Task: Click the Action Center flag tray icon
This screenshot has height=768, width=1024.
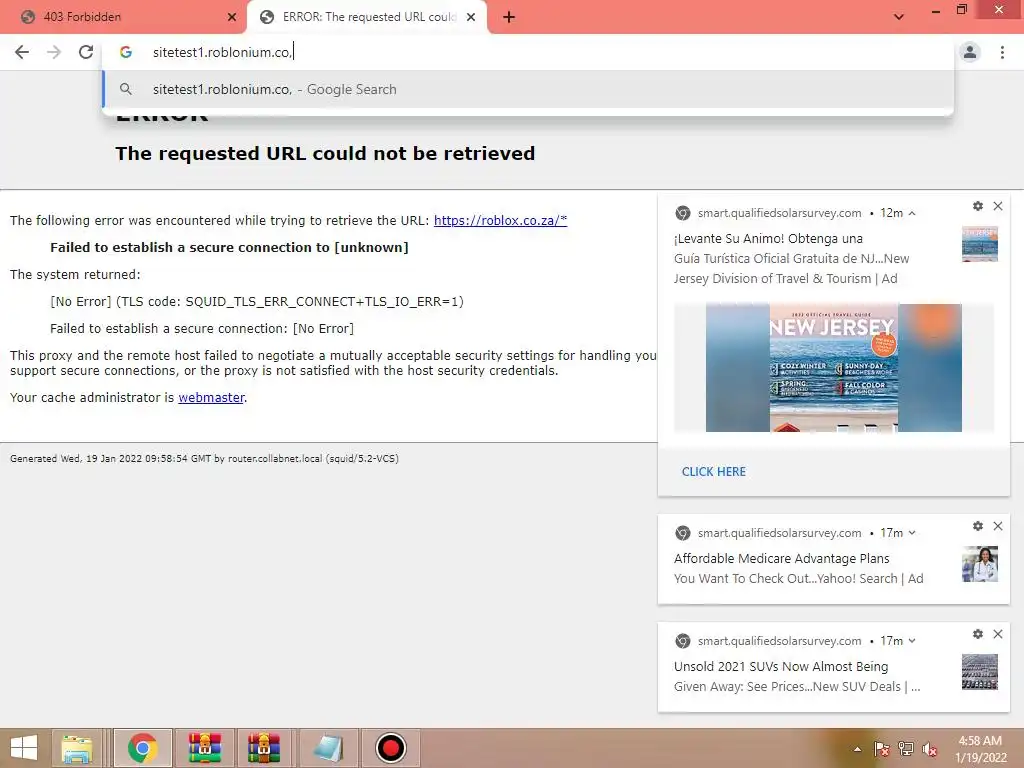Action: click(x=881, y=749)
